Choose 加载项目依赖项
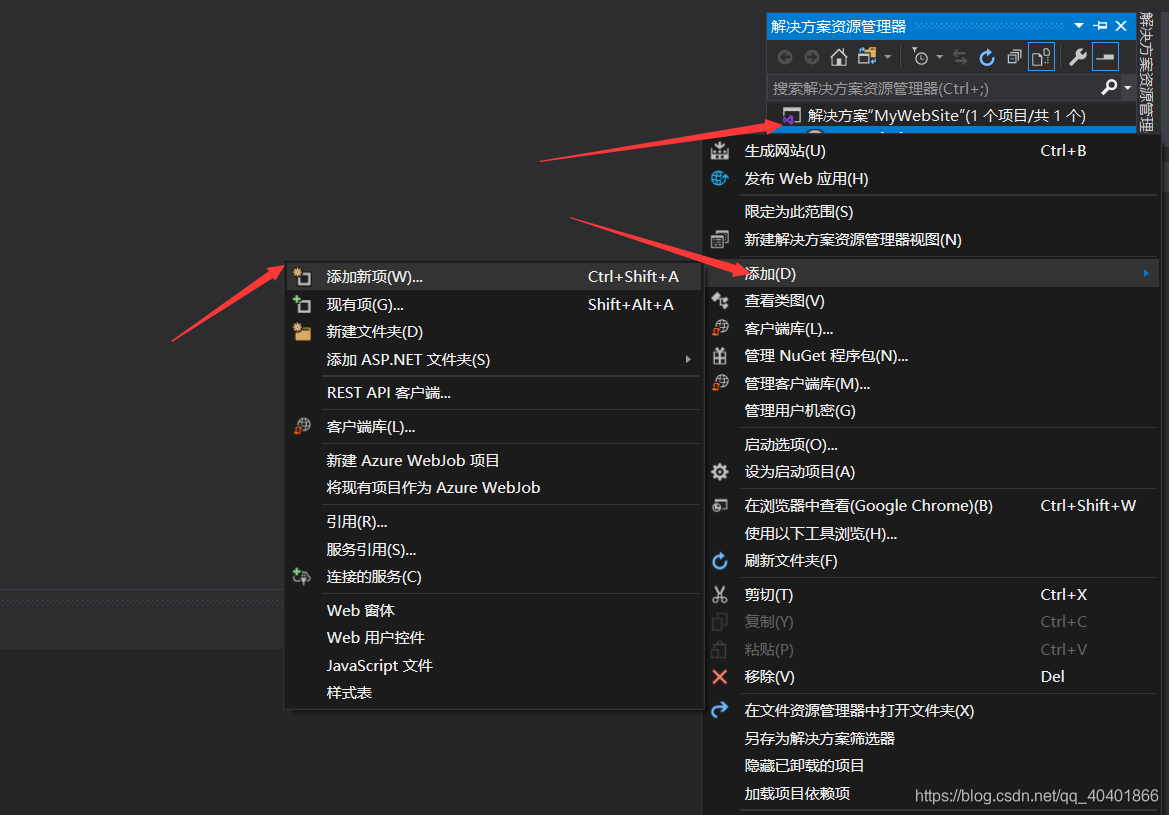Image resolution: width=1169 pixels, height=815 pixels. point(797,794)
